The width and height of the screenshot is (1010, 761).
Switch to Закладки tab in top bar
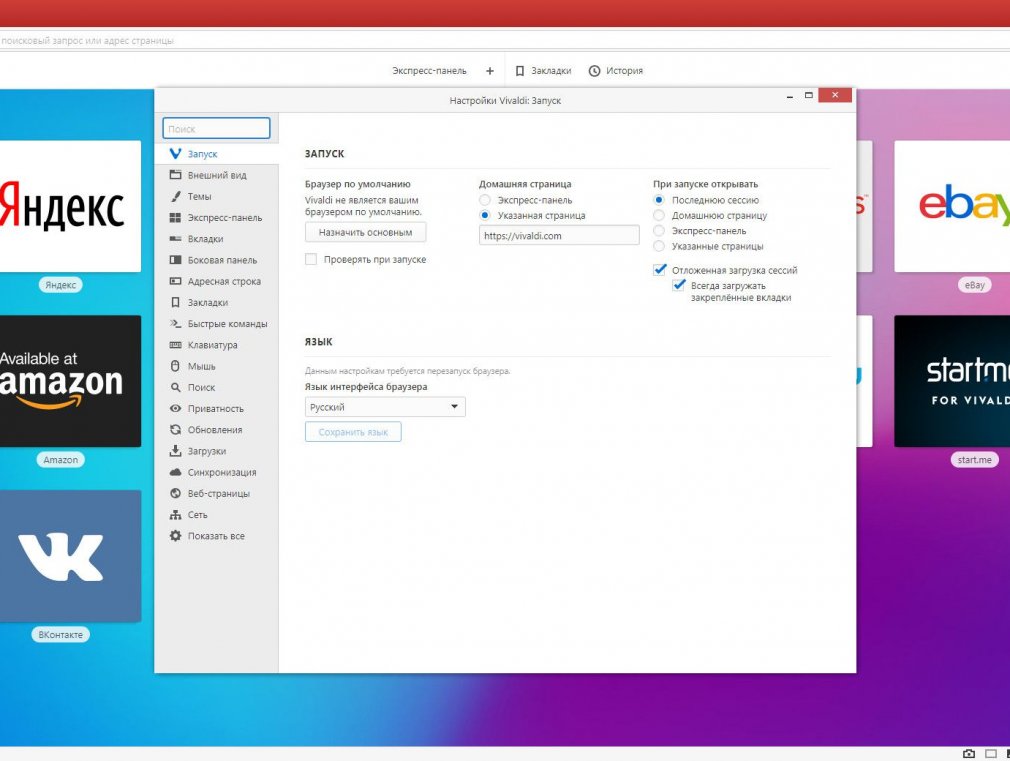coord(544,71)
